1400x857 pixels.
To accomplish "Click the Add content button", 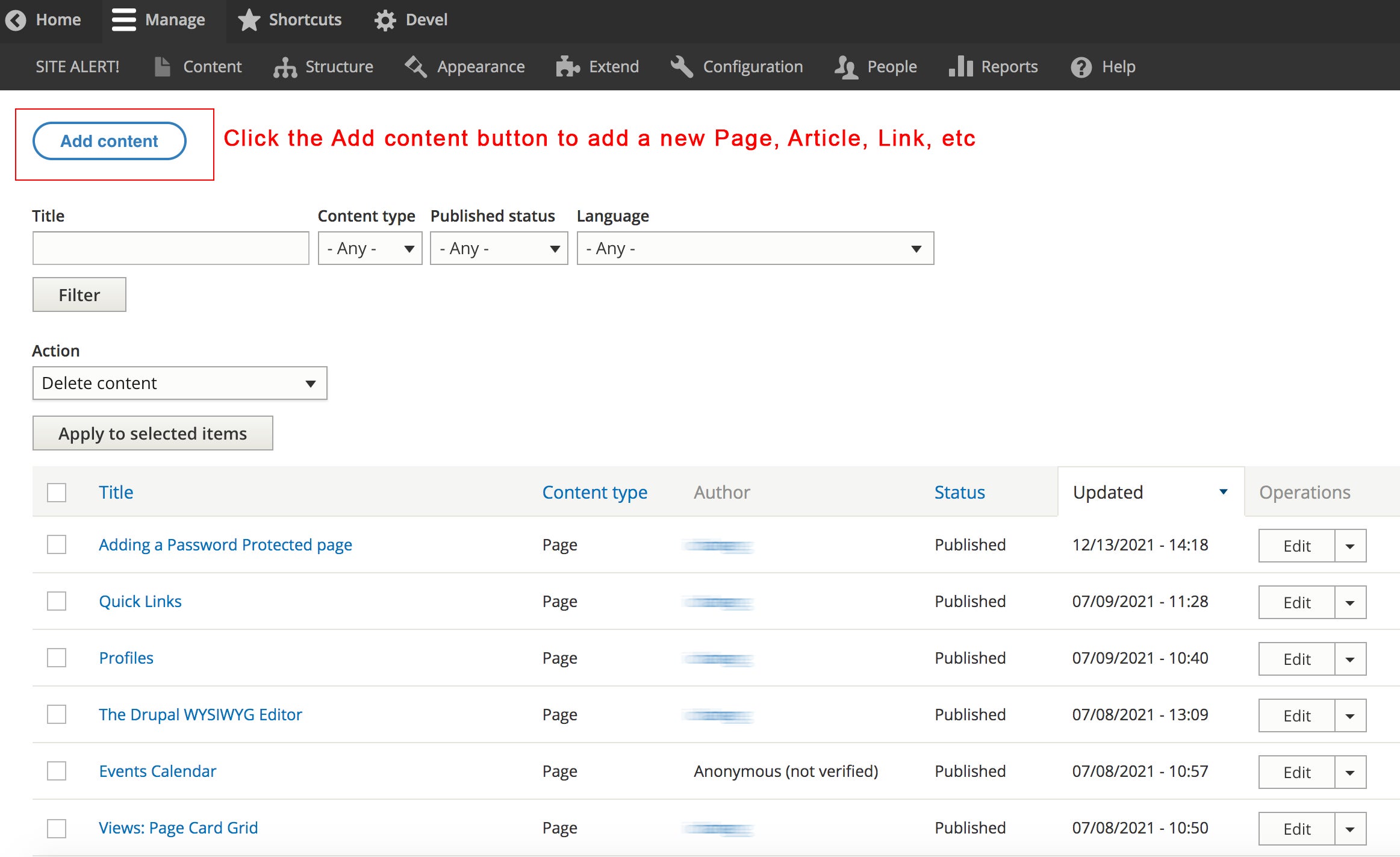I will [x=109, y=141].
